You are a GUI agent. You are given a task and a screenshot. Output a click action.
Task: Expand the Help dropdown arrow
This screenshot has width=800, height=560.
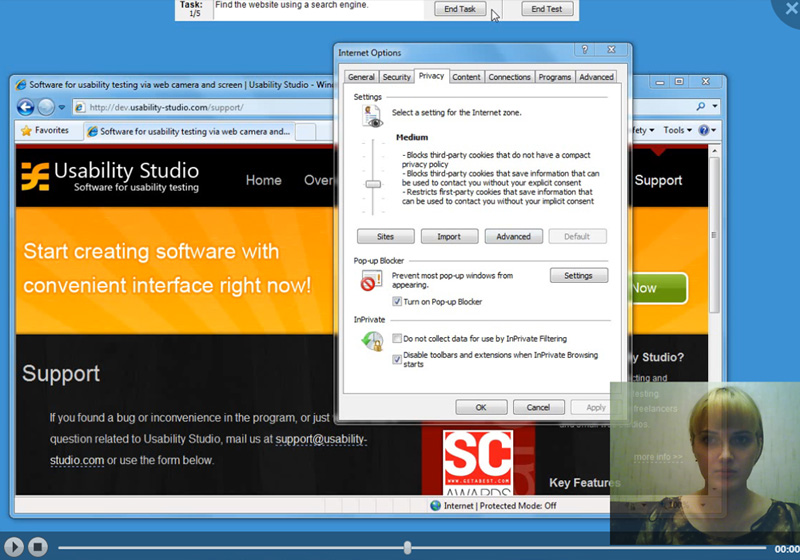point(713,130)
